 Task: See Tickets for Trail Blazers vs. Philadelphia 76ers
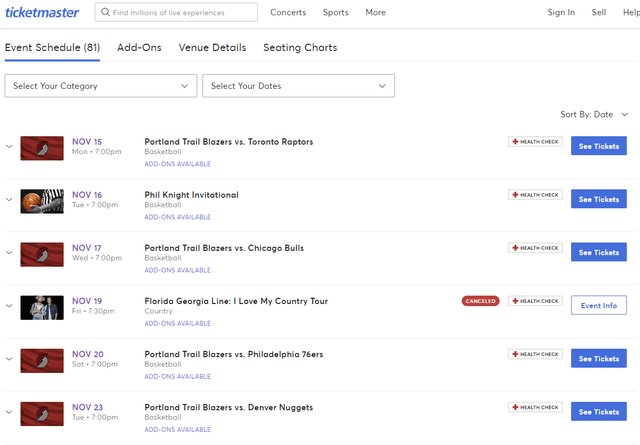tap(599, 358)
